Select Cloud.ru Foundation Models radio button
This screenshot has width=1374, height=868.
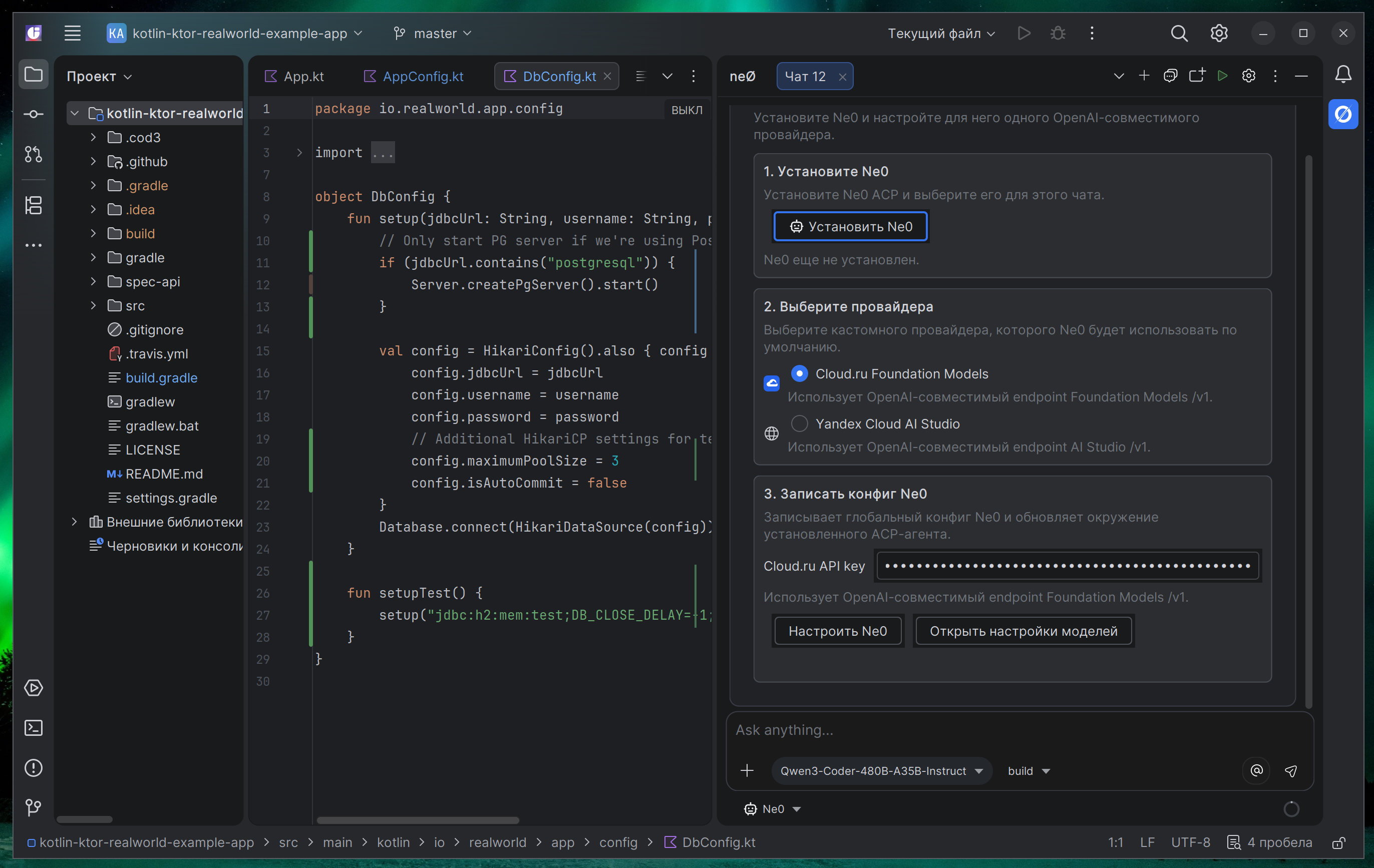[x=799, y=373]
